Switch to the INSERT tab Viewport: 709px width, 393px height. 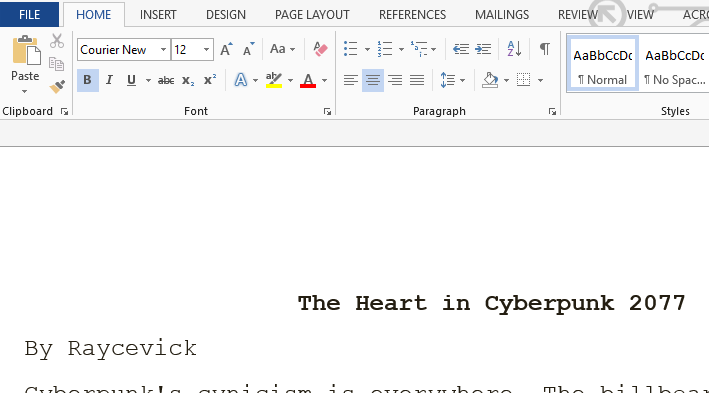click(158, 15)
